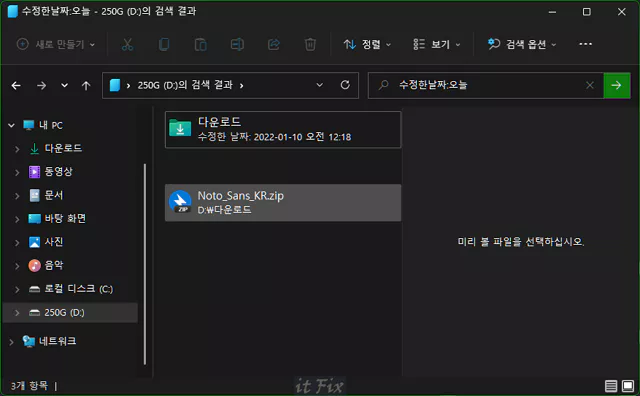Expand the 바탕 화면 tree node
Screen dimensions: 640x396
pos(17,219)
